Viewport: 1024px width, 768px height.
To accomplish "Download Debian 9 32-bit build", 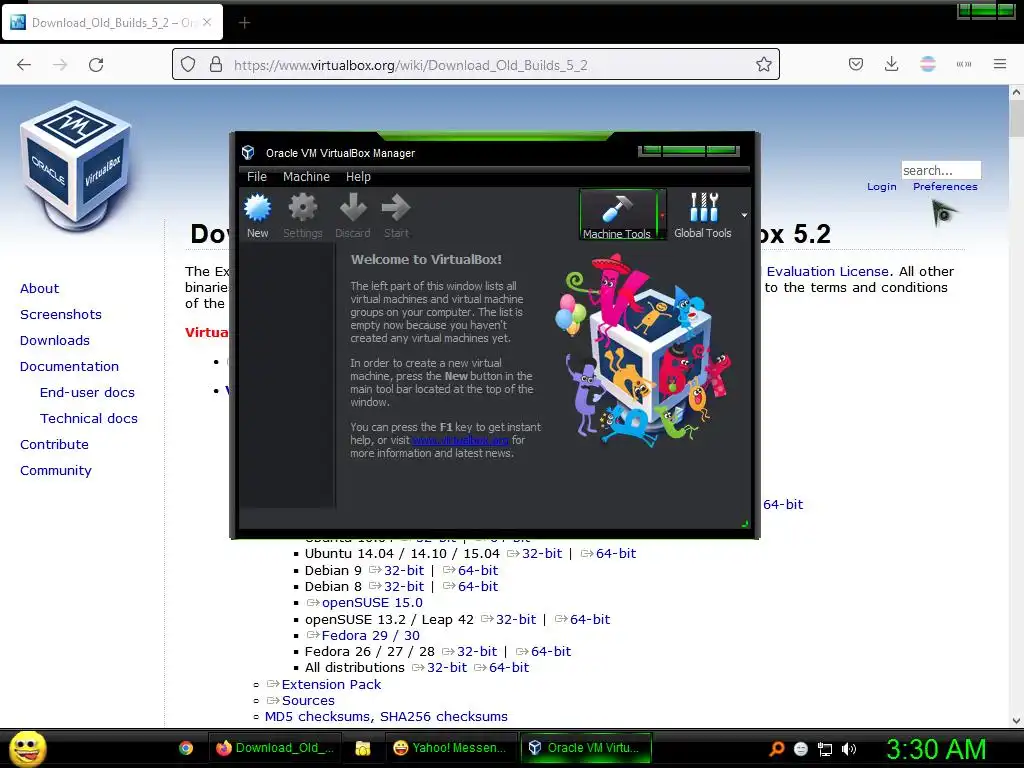I will click(404, 571).
